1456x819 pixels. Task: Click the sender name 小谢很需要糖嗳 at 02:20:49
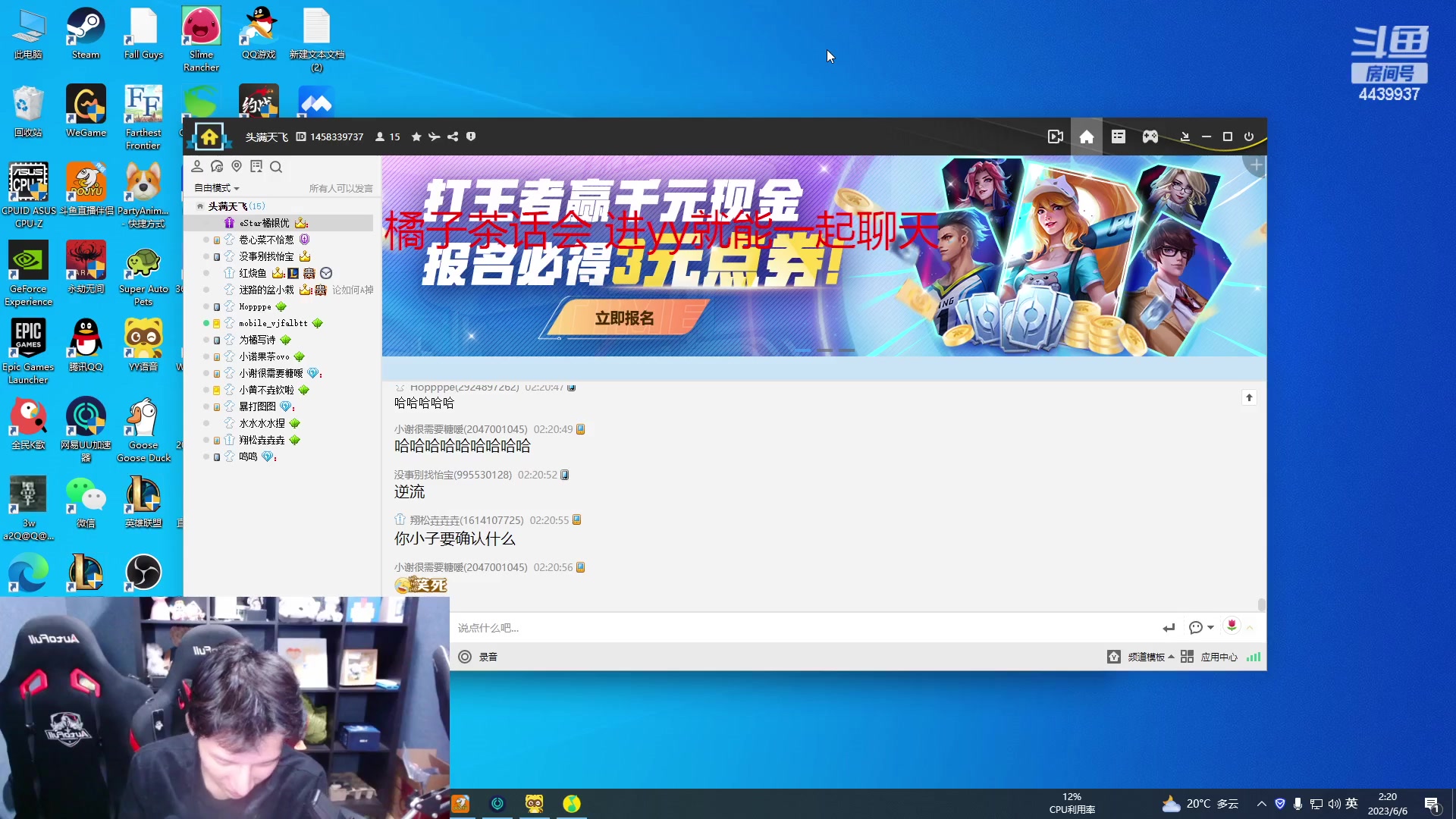point(460,429)
